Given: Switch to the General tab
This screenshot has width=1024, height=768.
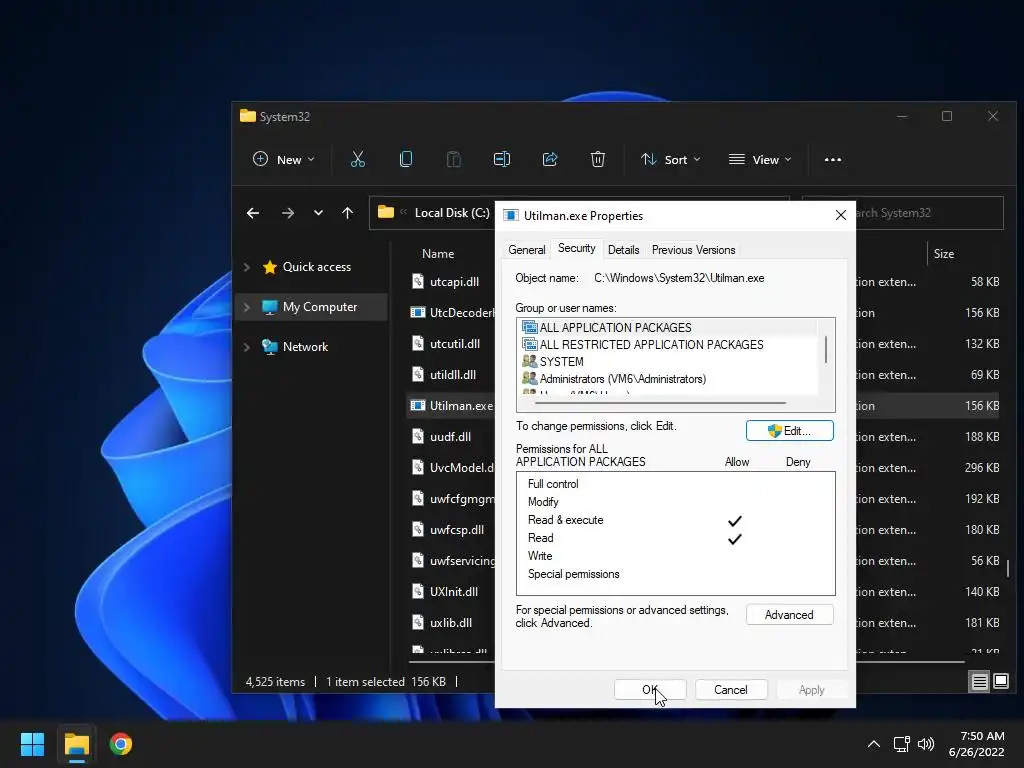Looking at the screenshot, I should (x=526, y=250).
